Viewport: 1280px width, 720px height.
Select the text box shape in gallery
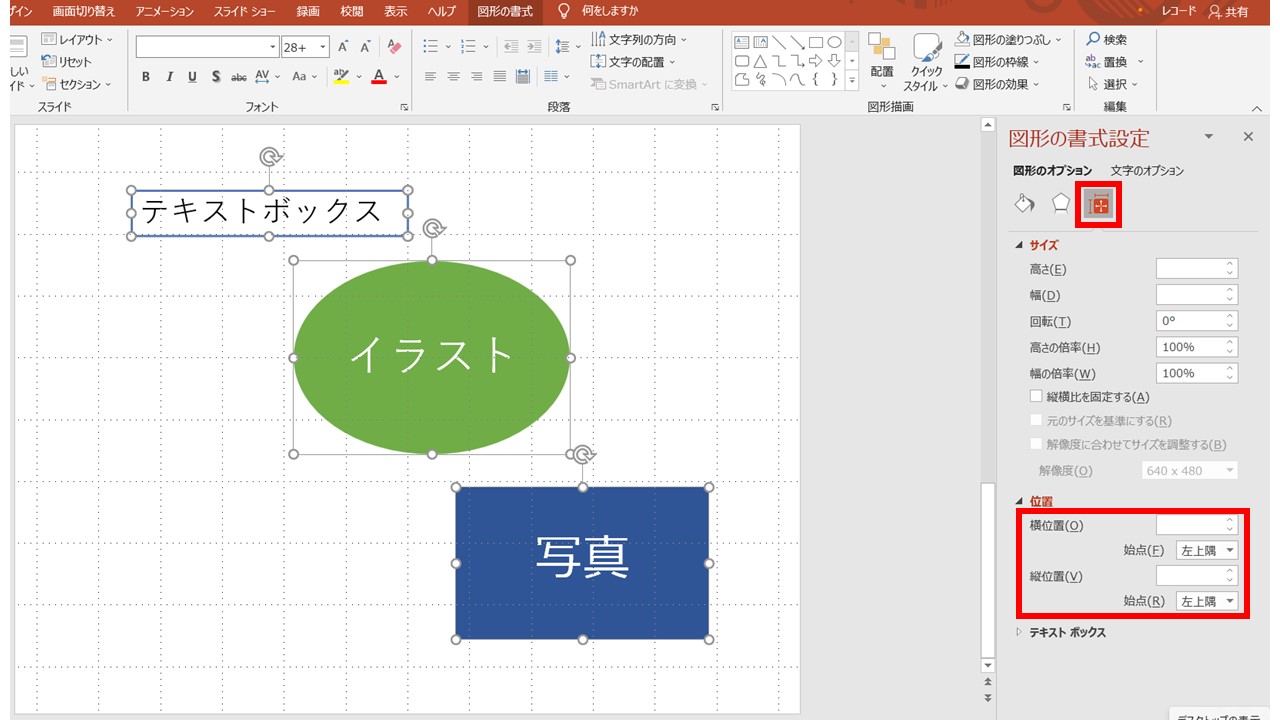click(x=742, y=42)
